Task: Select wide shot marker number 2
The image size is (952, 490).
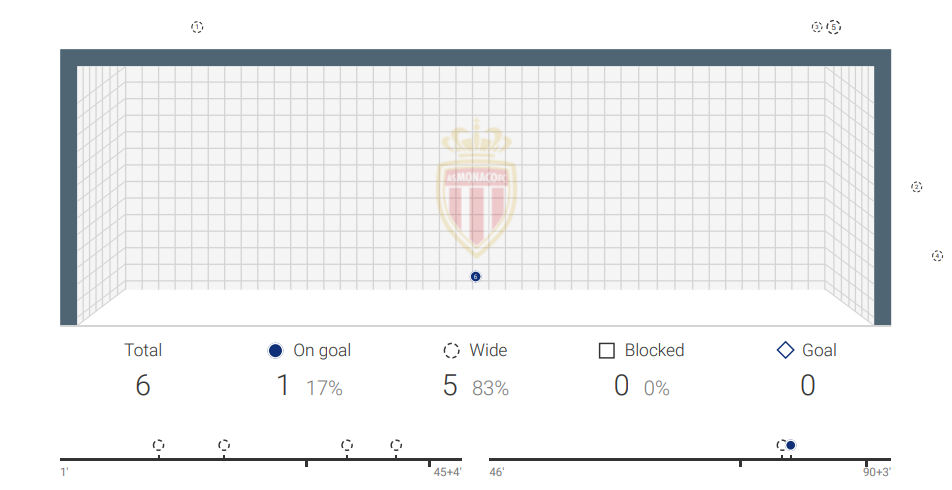Action: (x=917, y=186)
